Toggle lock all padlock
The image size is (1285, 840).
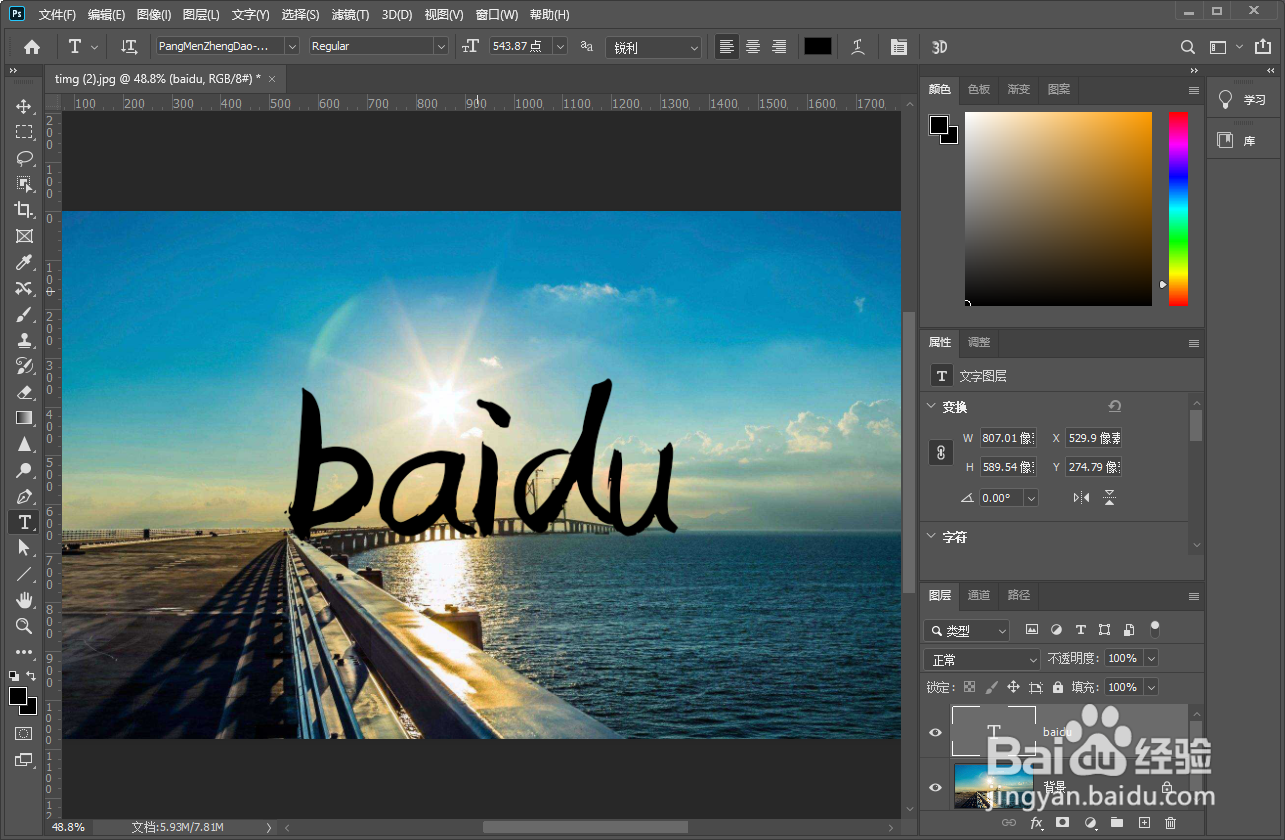pos(1057,687)
